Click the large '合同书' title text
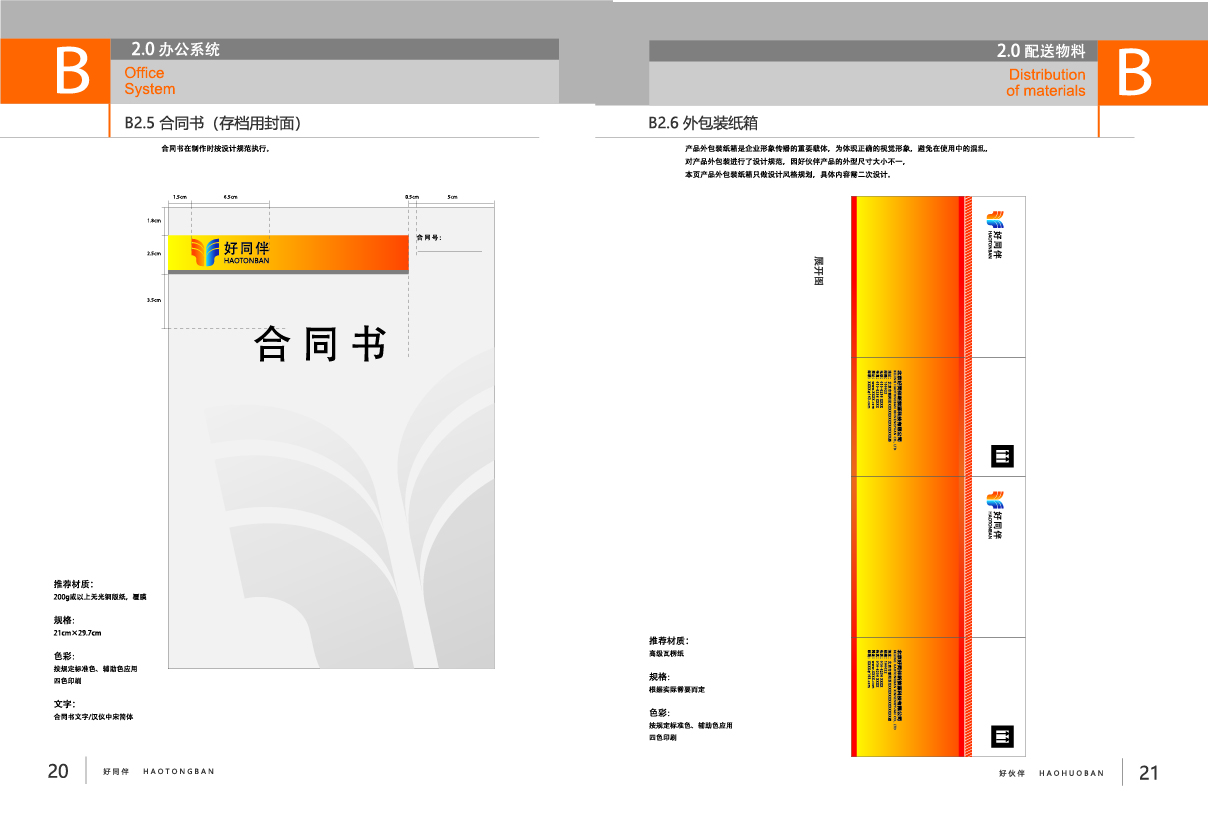The image size is (1208, 826). click(x=320, y=343)
